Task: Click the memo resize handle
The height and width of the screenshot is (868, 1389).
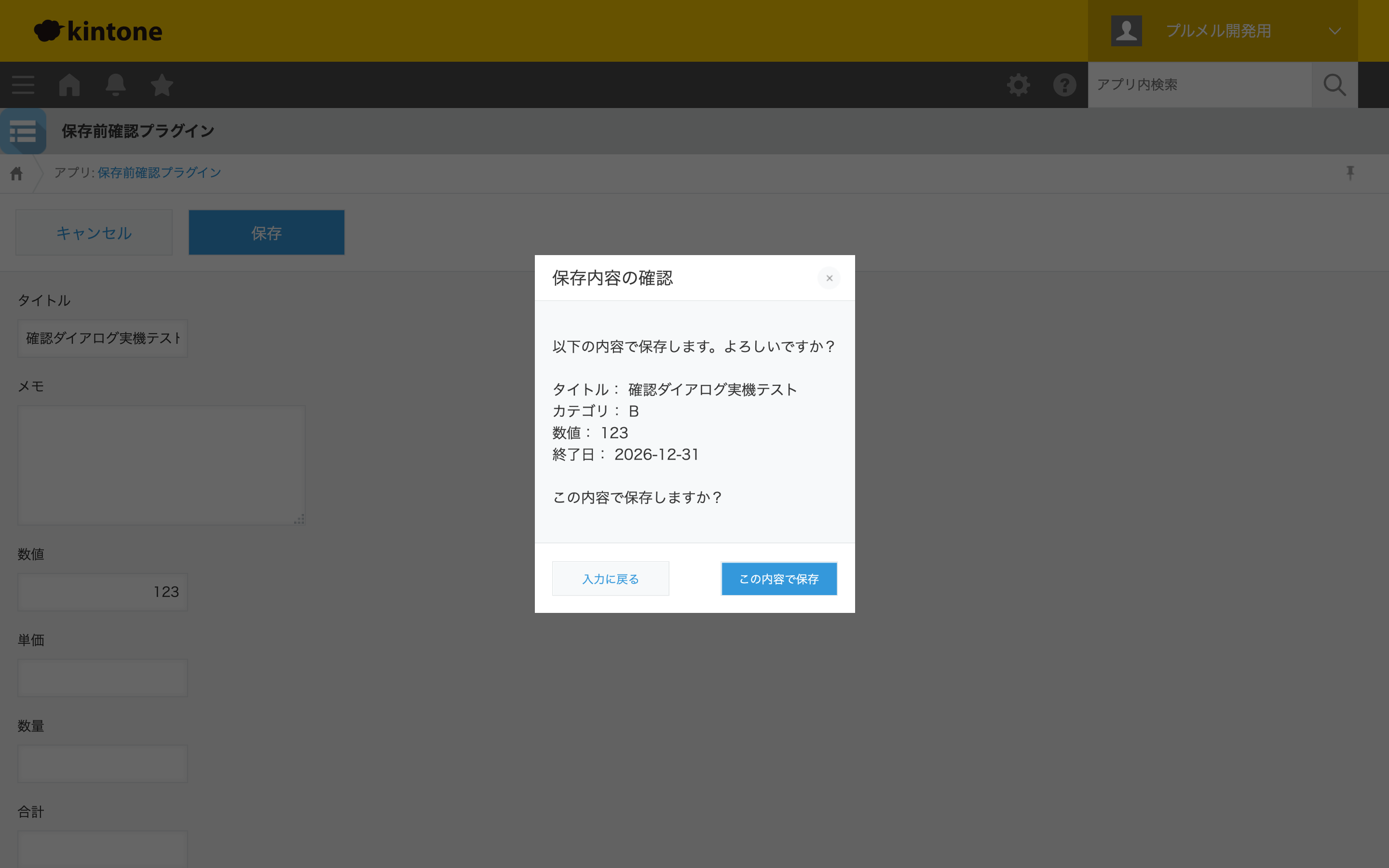Action: pos(299,519)
